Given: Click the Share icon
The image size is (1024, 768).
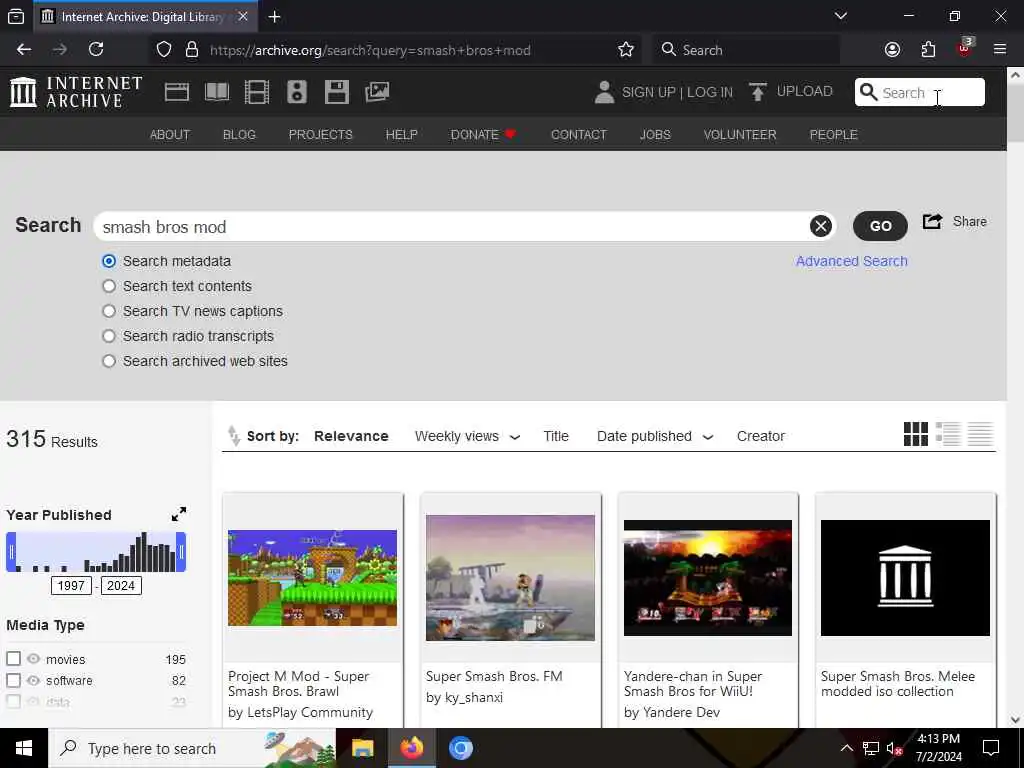Looking at the screenshot, I should click(x=932, y=221).
